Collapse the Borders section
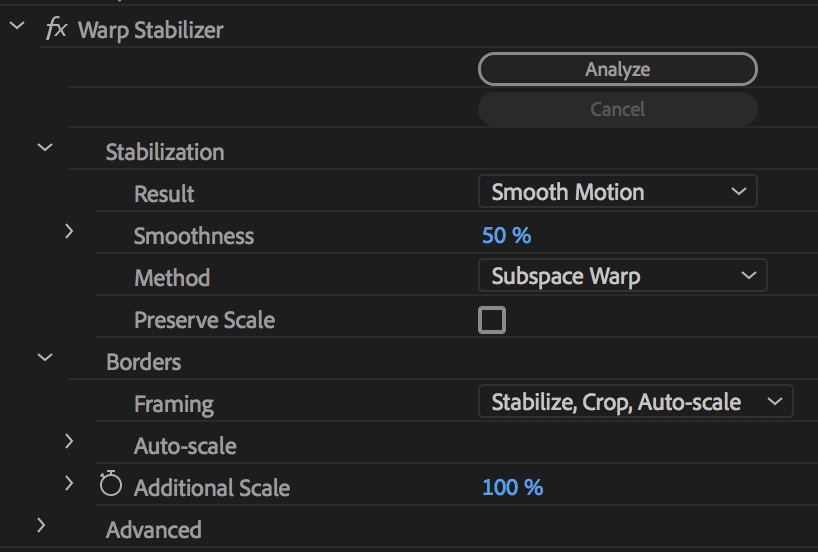This screenshot has height=552, width=818. [x=44, y=357]
